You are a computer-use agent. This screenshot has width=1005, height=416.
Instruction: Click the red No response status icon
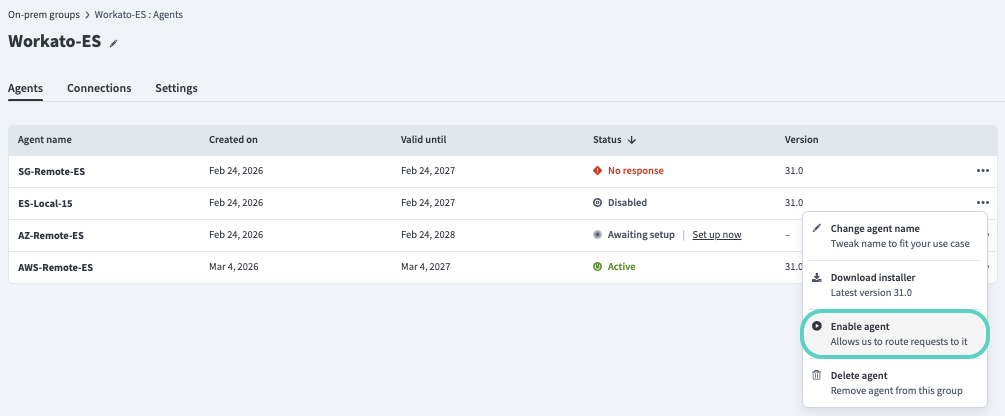point(598,171)
